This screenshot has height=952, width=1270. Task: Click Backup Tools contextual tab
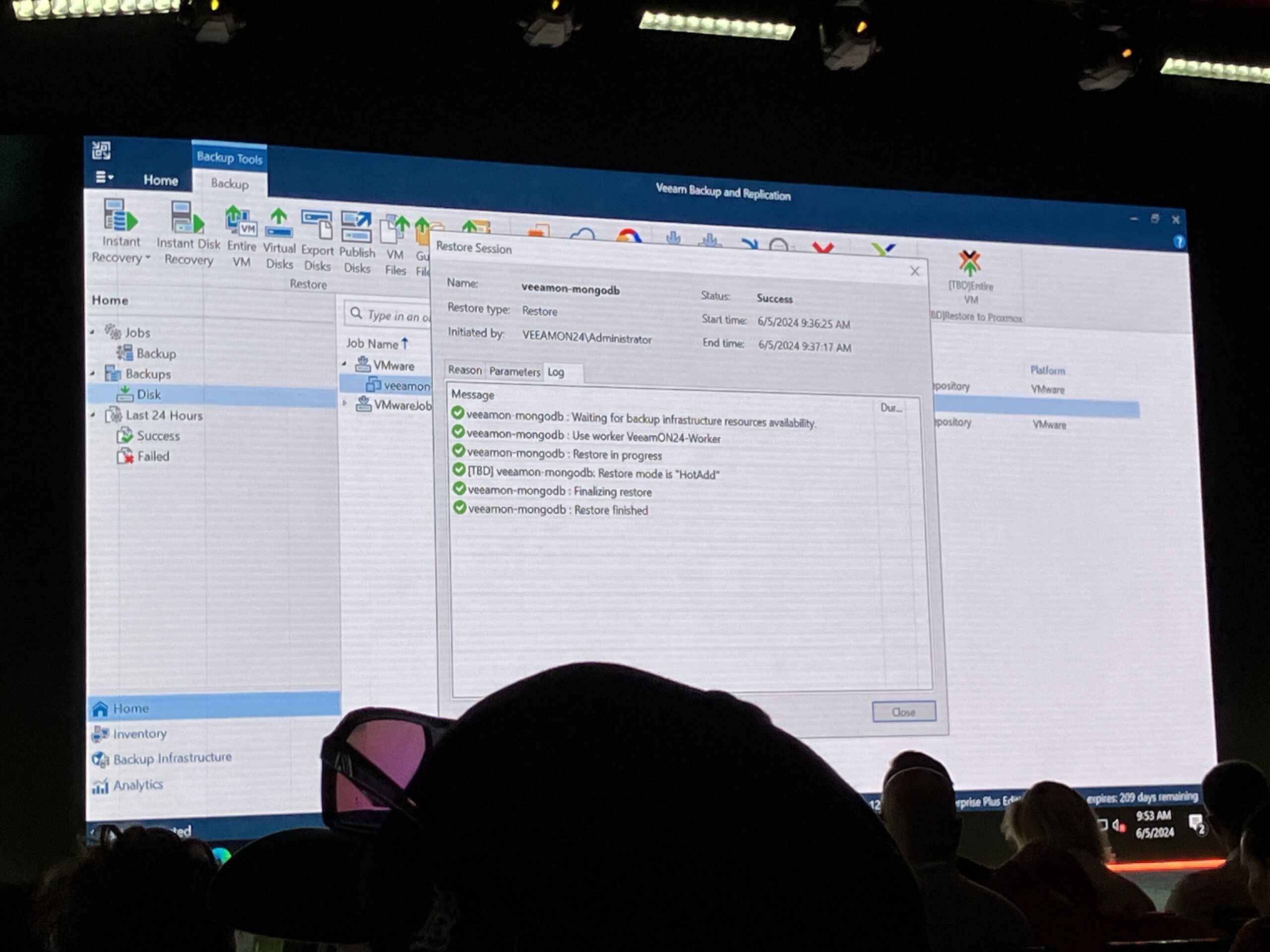pyautogui.click(x=229, y=157)
